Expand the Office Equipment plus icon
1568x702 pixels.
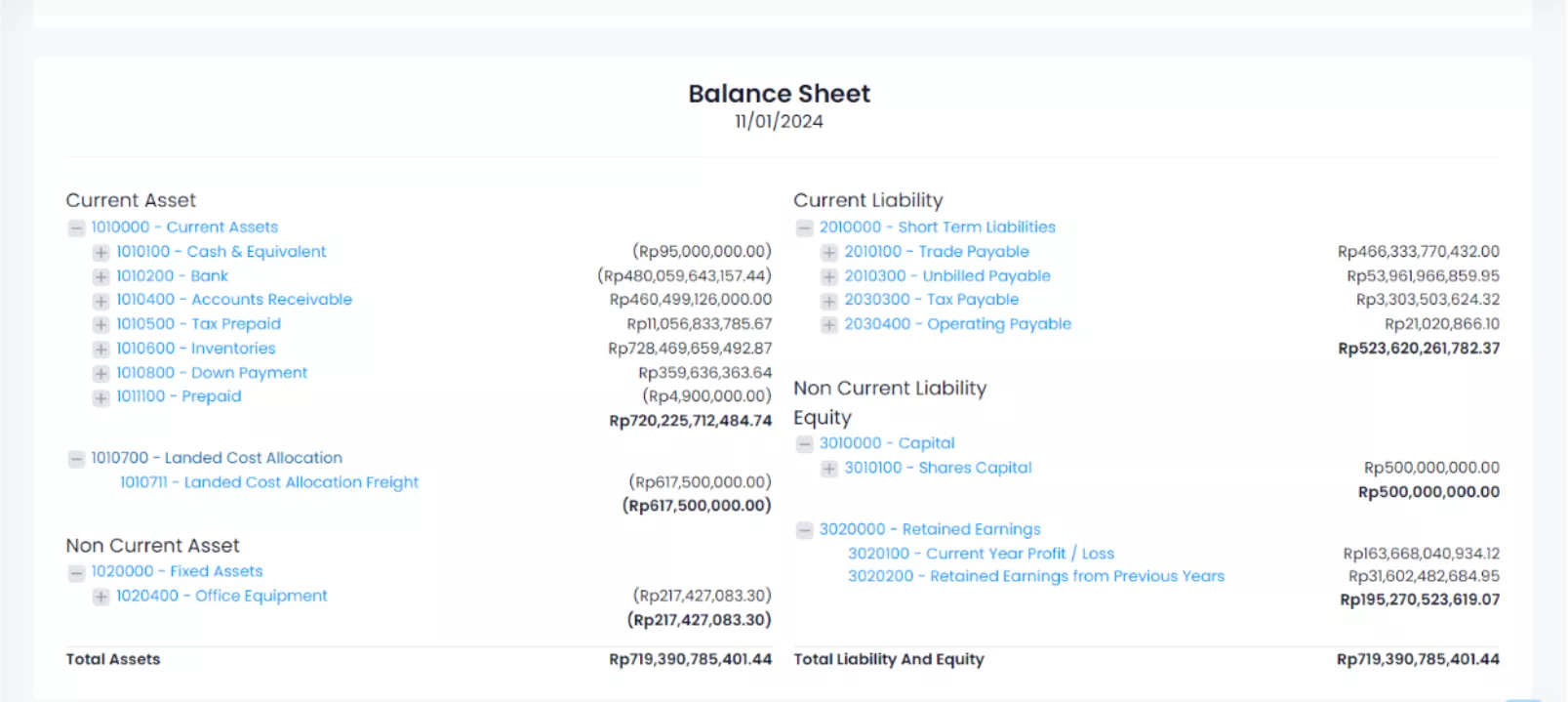(101, 597)
